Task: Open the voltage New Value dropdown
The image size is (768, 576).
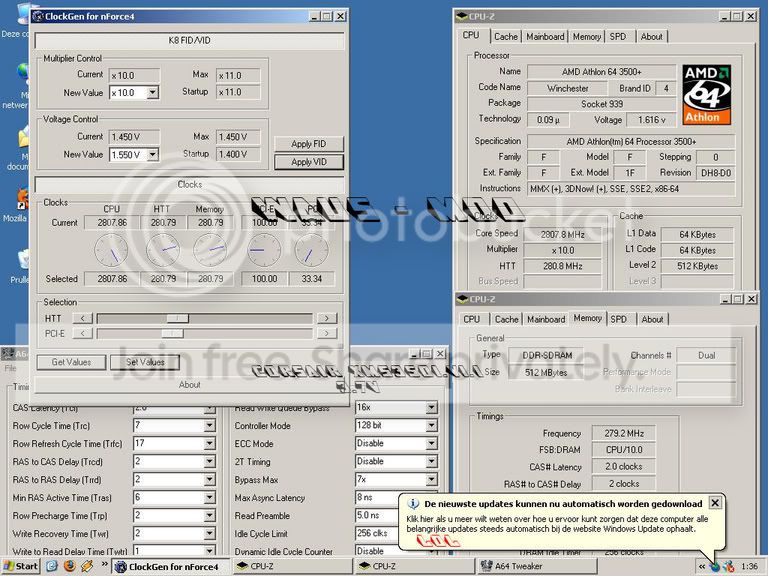Action: point(153,155)
